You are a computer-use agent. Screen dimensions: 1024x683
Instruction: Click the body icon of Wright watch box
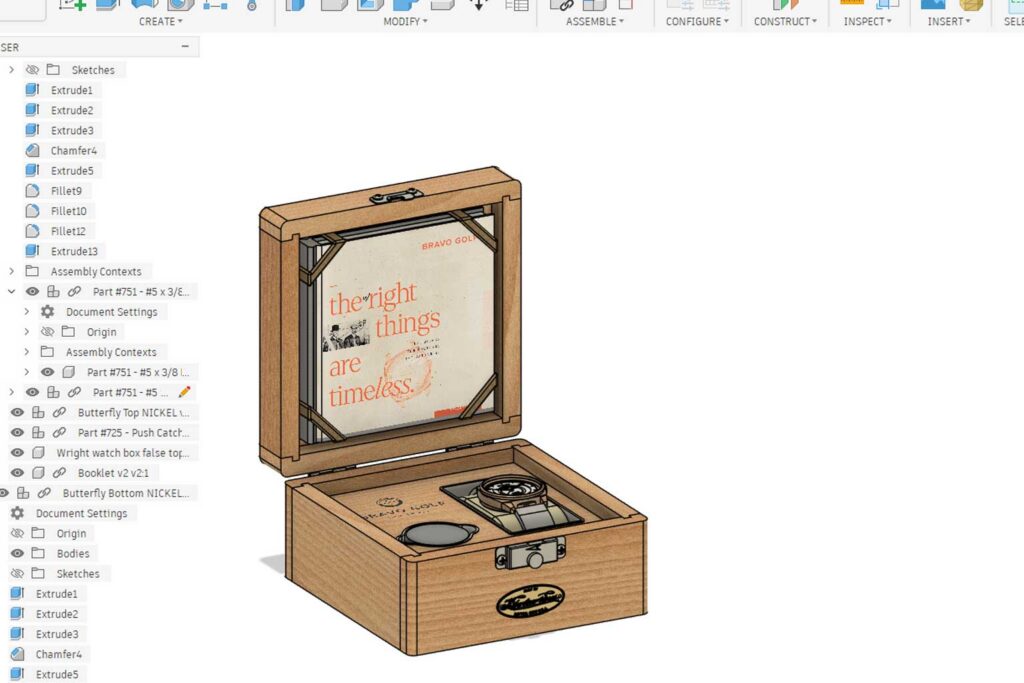tap(38, 453)
